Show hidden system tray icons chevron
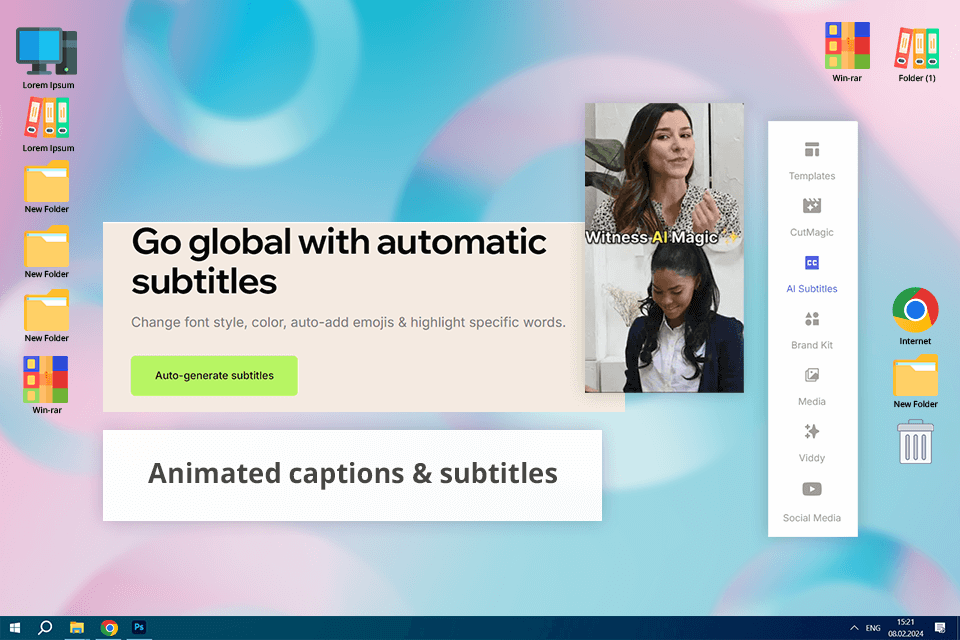The height and width of the screenshot is (640, 960). pos(853,628)
